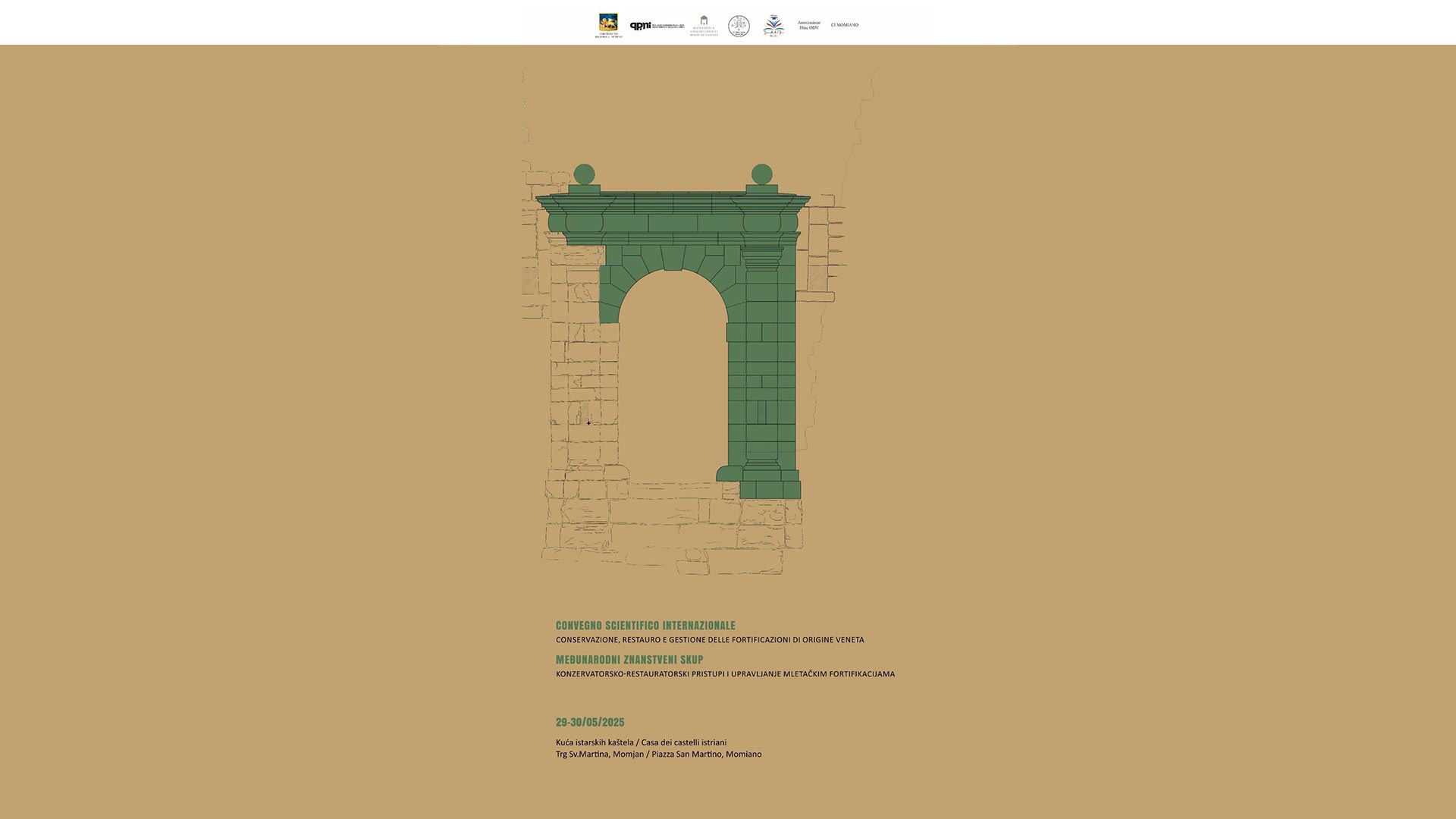Click the Associazione Hinc ODV logo
Image resolution: width=1456 pixels, height=819 pixels.
809,25
